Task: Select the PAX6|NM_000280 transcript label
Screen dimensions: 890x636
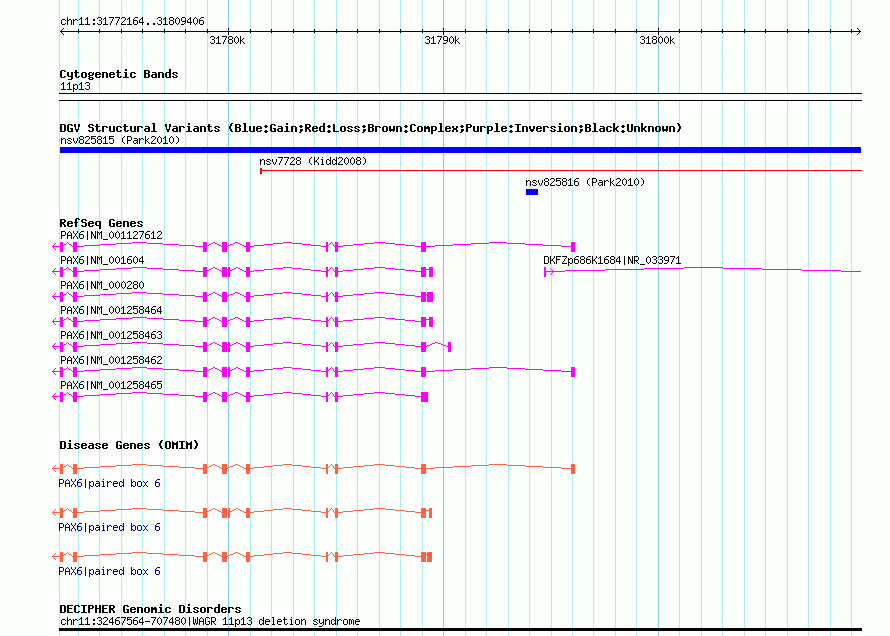Action: click(x=102, y=285)
